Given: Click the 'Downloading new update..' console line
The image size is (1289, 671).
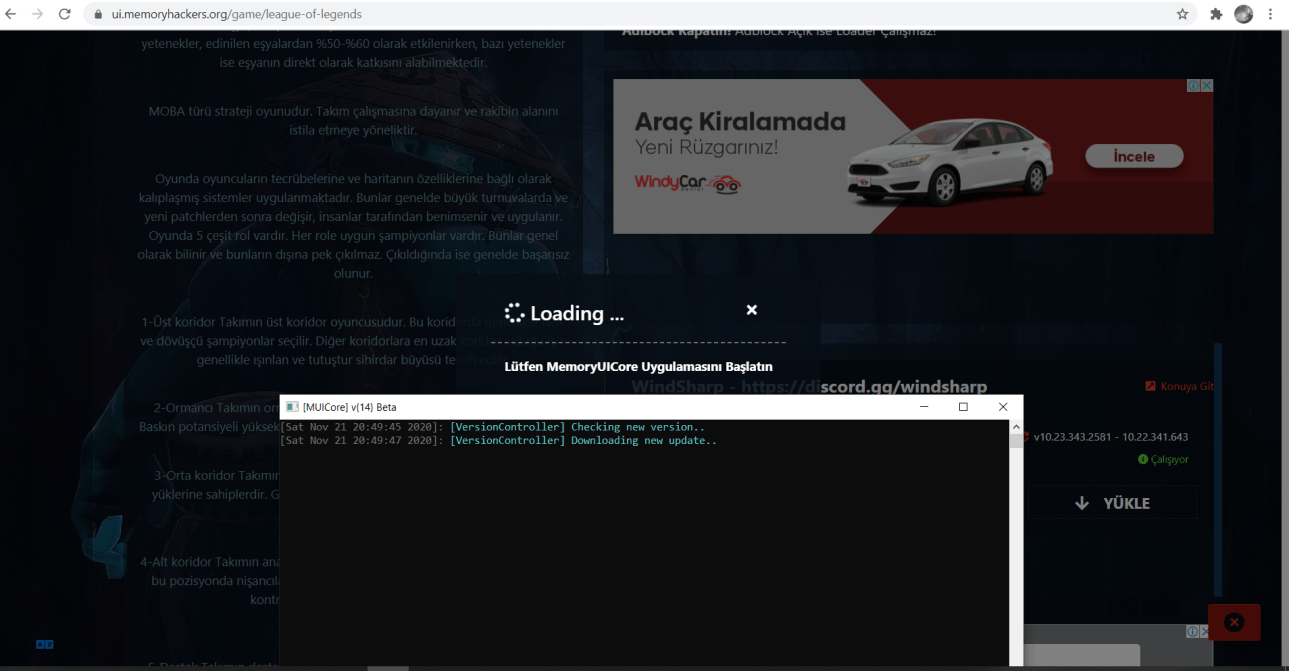Looking at the screenshot, I should 498,440.
